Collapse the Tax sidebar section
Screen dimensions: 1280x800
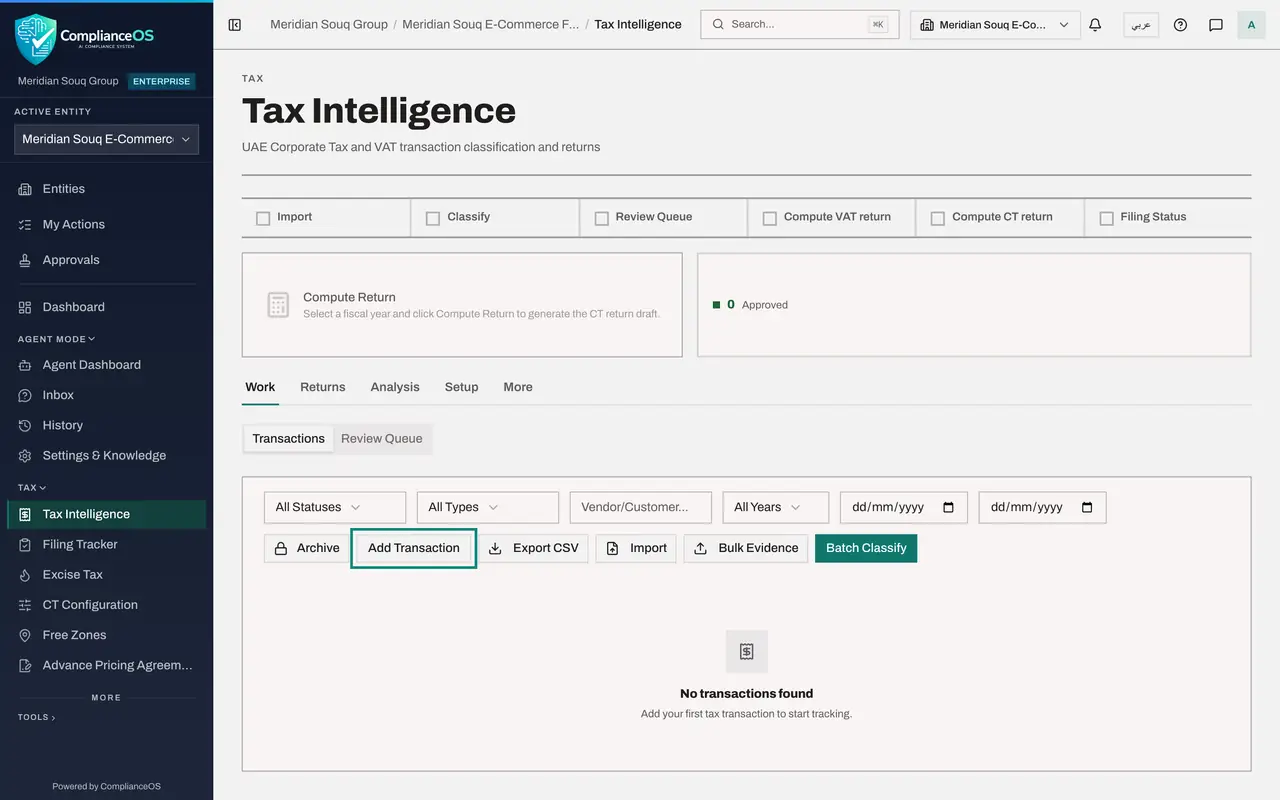[32, 488]
